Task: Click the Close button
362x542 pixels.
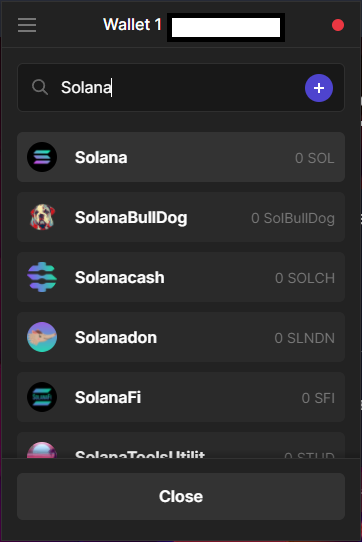Action: (181, 496)
